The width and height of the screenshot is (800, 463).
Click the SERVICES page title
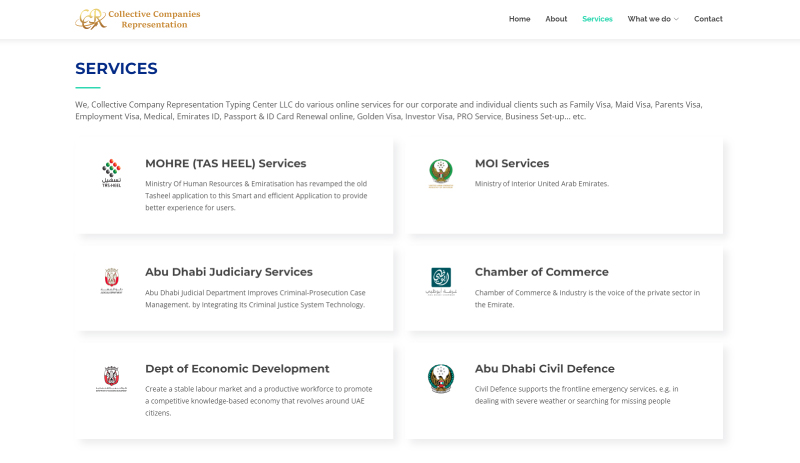click(x=116, y=68)
